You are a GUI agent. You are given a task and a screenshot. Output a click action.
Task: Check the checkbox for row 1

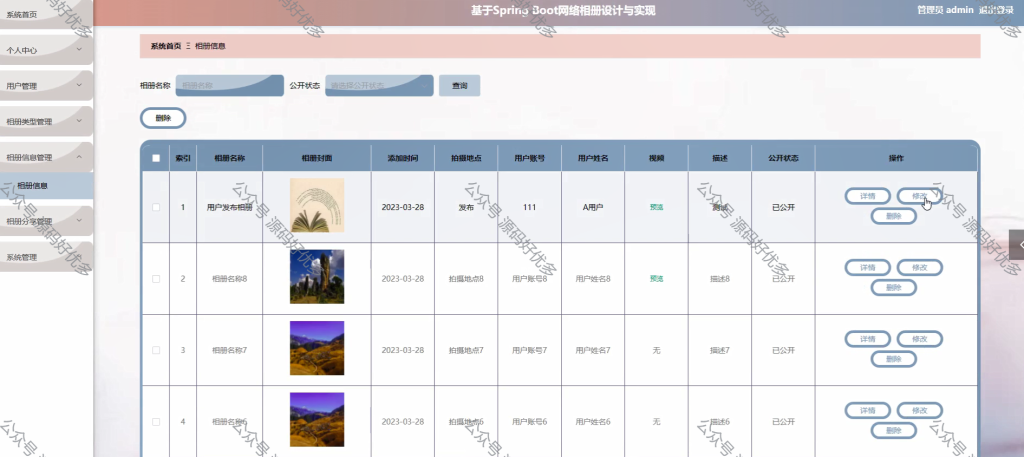tap(155, 207)
